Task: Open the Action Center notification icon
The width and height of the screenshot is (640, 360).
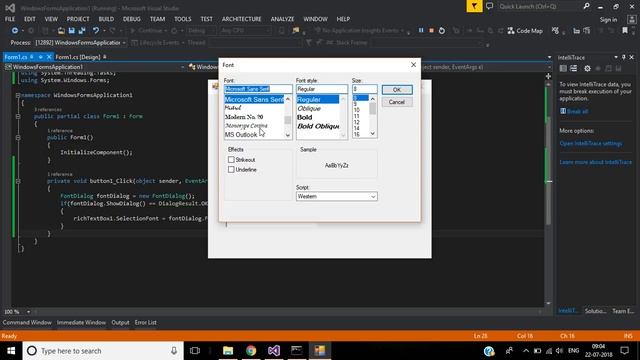Action: point(624,351)
